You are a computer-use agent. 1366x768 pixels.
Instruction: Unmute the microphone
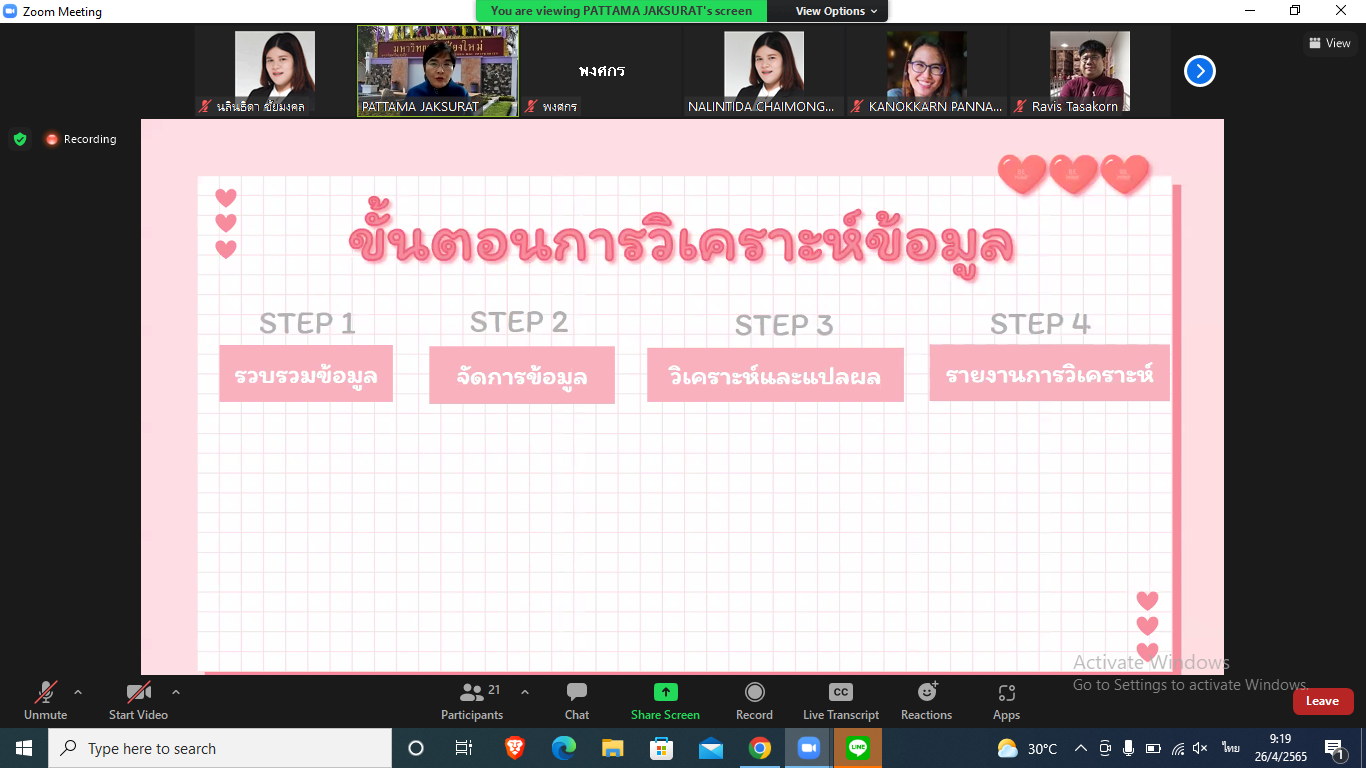[x=45, y=700]
